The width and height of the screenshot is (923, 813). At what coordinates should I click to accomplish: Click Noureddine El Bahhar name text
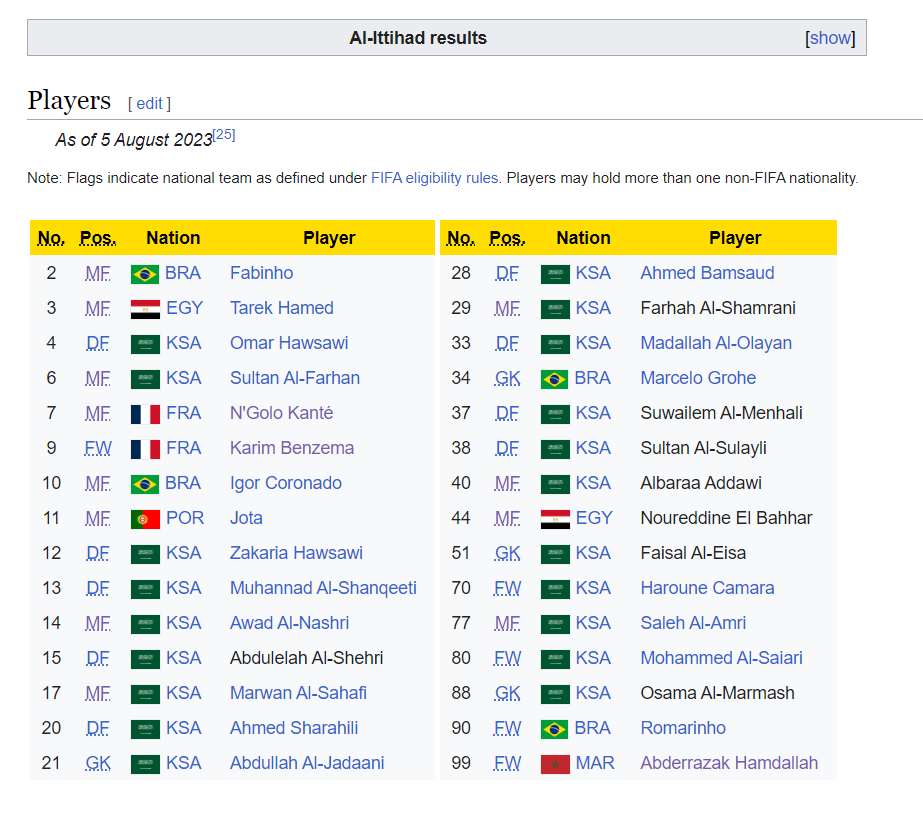726,518
